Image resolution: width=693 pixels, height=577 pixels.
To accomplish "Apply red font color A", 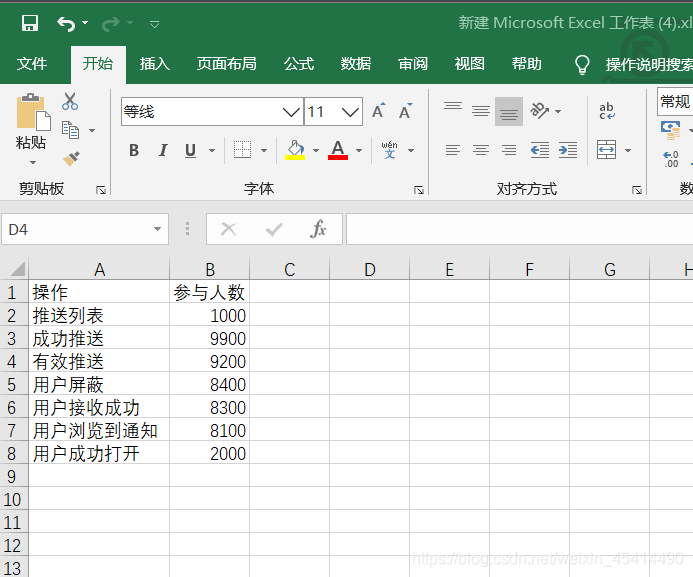I will tap(338, 150).
